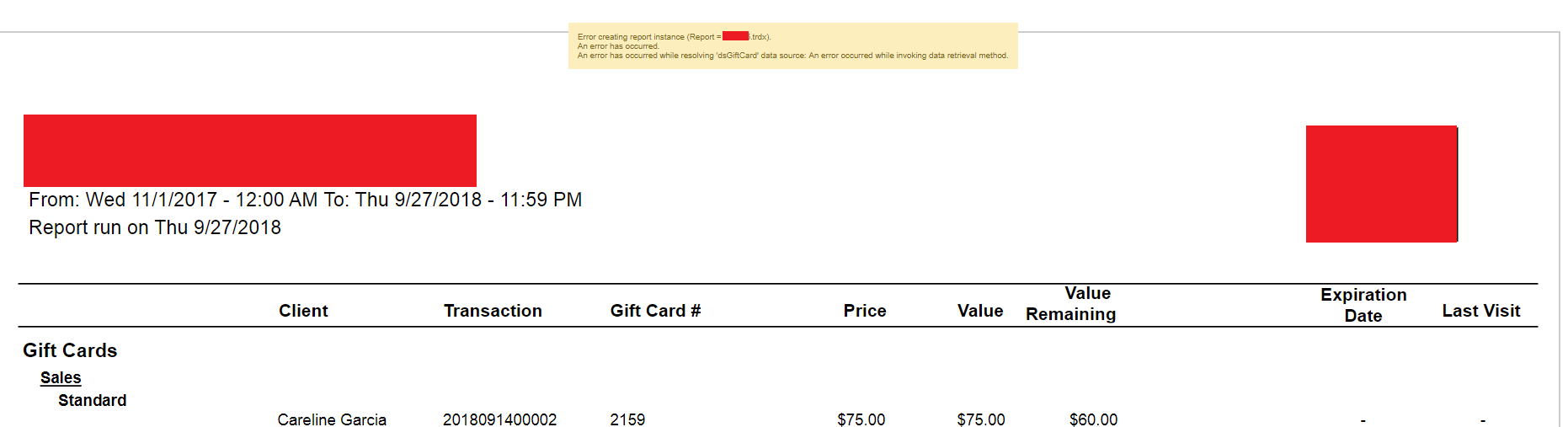
Task: Click gift card number 2159
Action: [x=627, y=419]
